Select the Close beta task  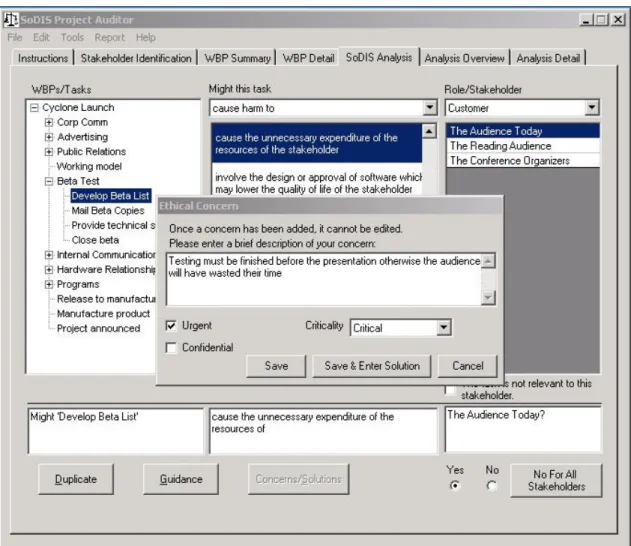coord(95,240)
